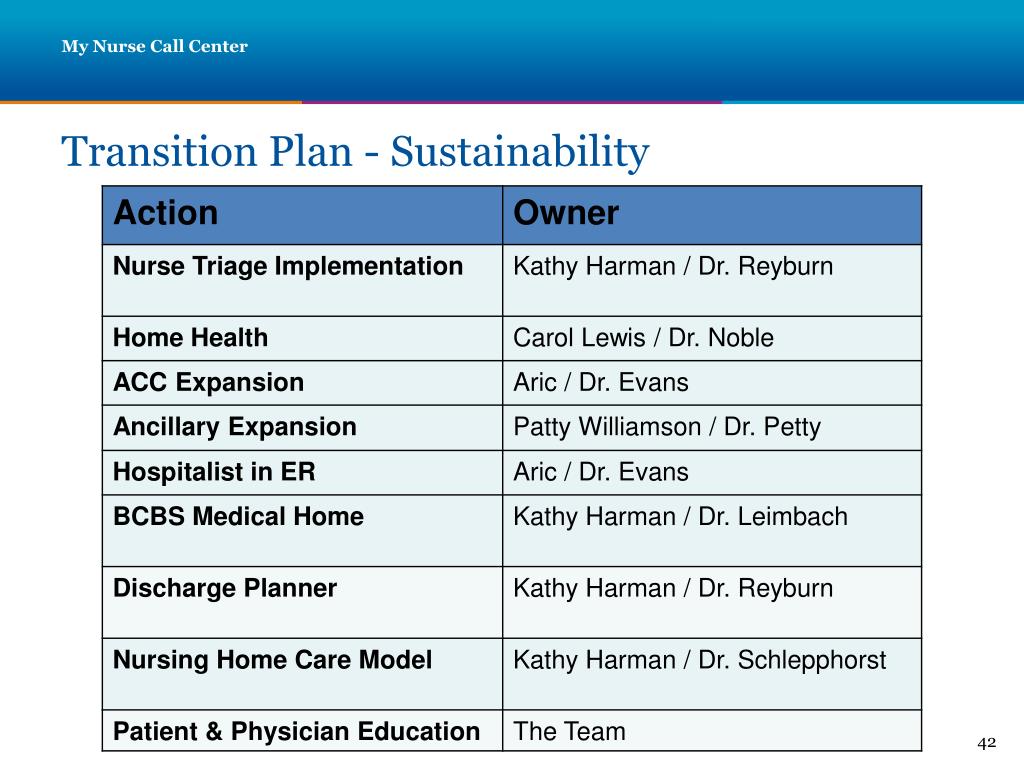Click the slide number 42
Screen dimensions: 1024x768
pos(987,743)
